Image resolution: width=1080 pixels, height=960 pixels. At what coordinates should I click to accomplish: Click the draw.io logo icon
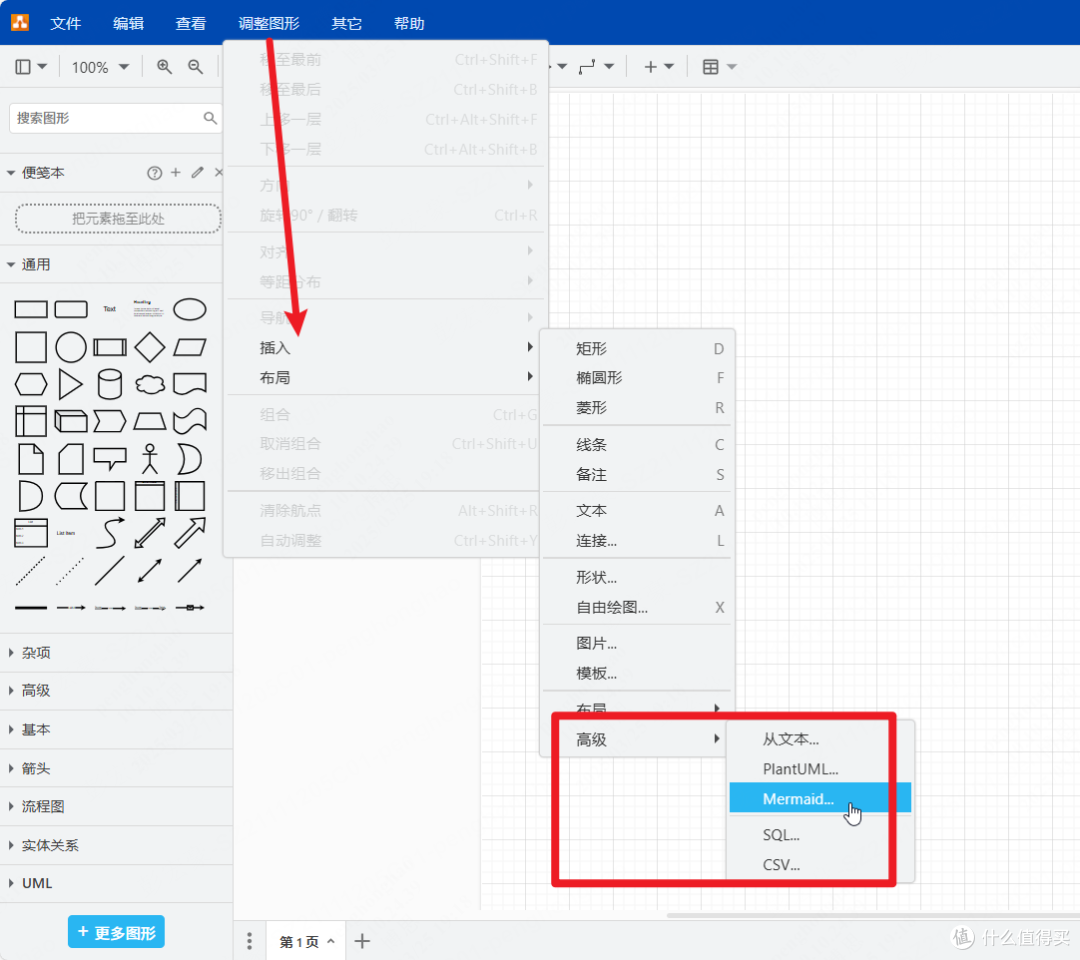(x=20, y=22)
